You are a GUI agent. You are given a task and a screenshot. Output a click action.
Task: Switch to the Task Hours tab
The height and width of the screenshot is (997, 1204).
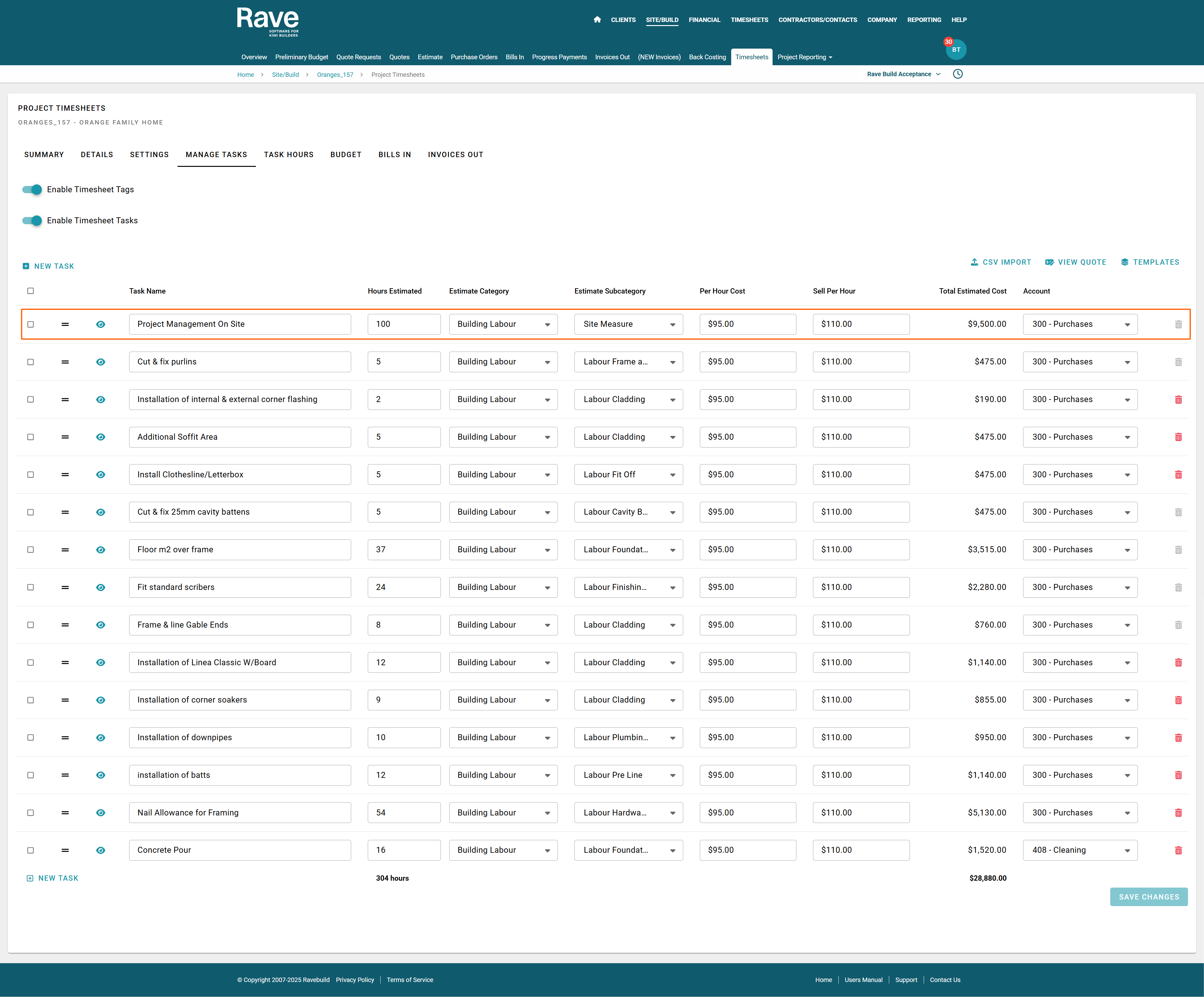tap(288, 155)
